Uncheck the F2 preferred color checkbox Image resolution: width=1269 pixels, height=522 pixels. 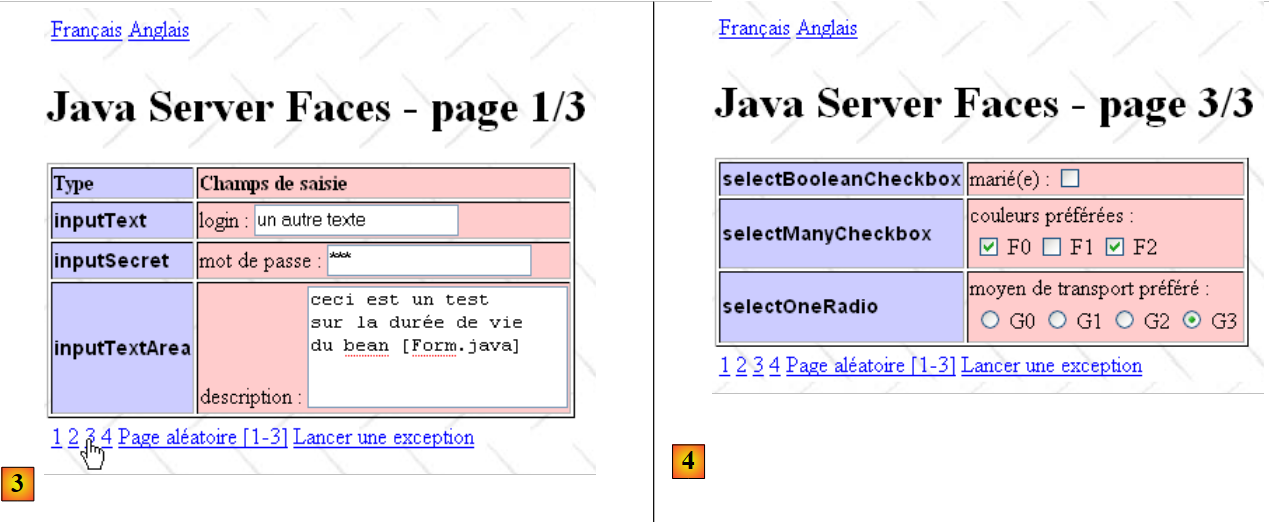[1115, 246]
